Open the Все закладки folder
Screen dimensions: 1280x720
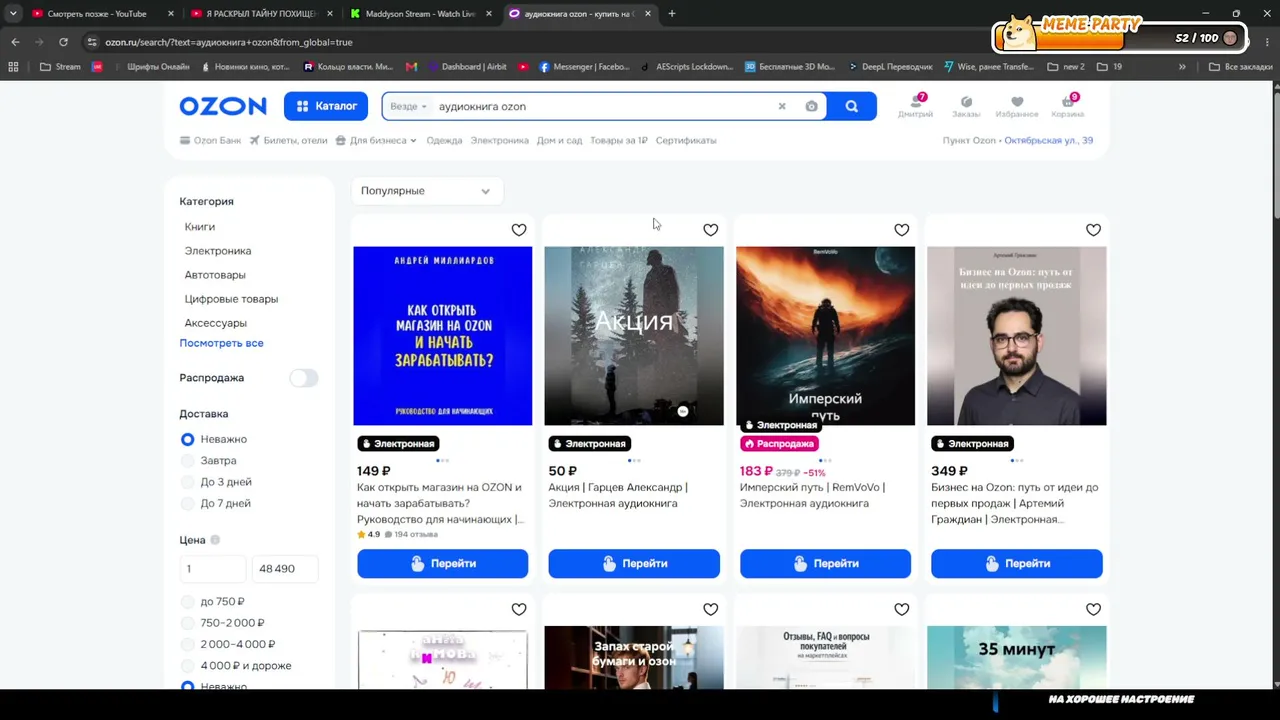(1240, 67)
